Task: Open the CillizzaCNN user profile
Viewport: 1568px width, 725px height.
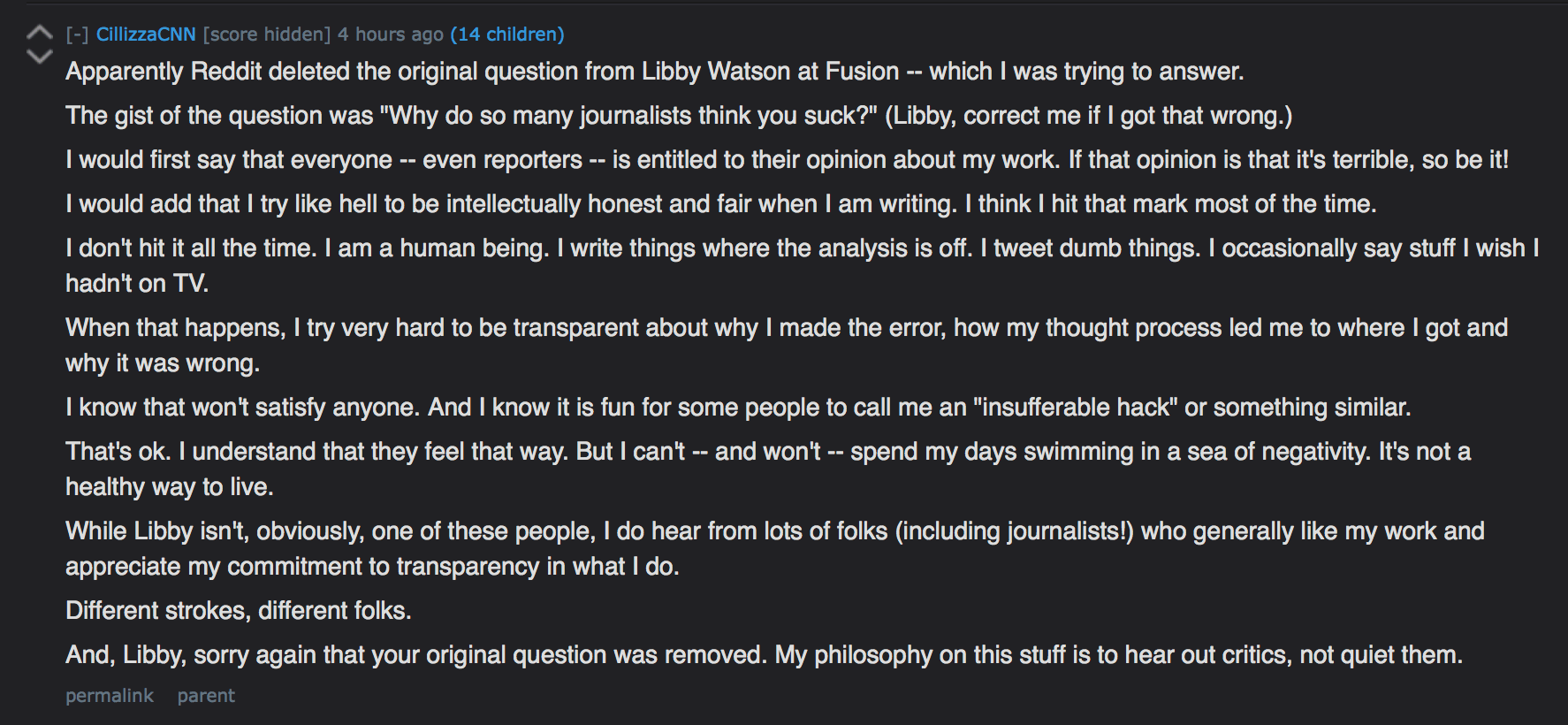Action: pyautogui.click(x=146, y=34)
